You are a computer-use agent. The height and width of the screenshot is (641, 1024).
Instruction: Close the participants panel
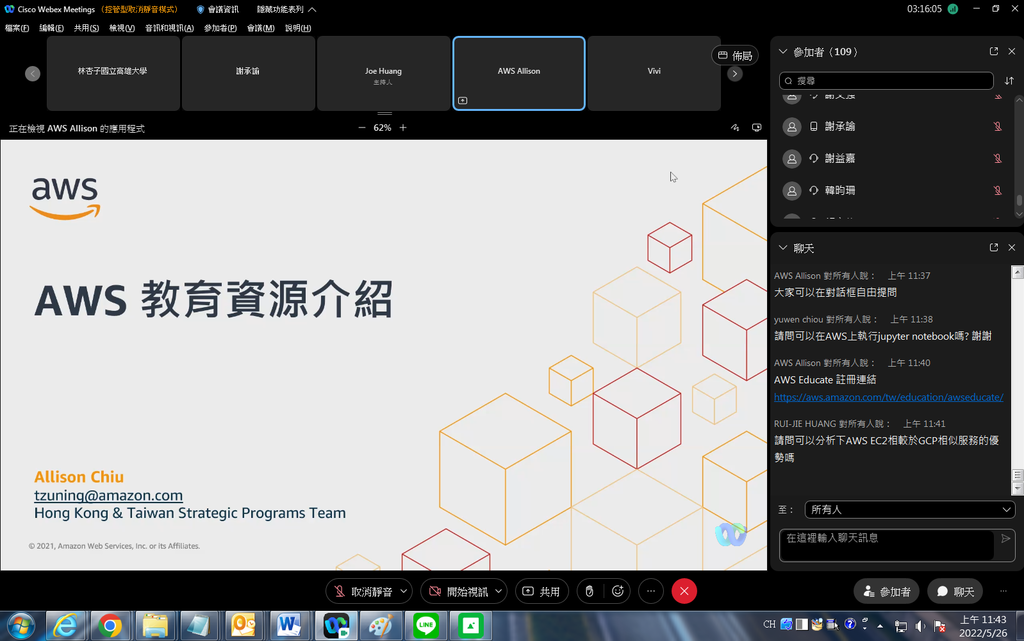click(x=1012, y=52)
